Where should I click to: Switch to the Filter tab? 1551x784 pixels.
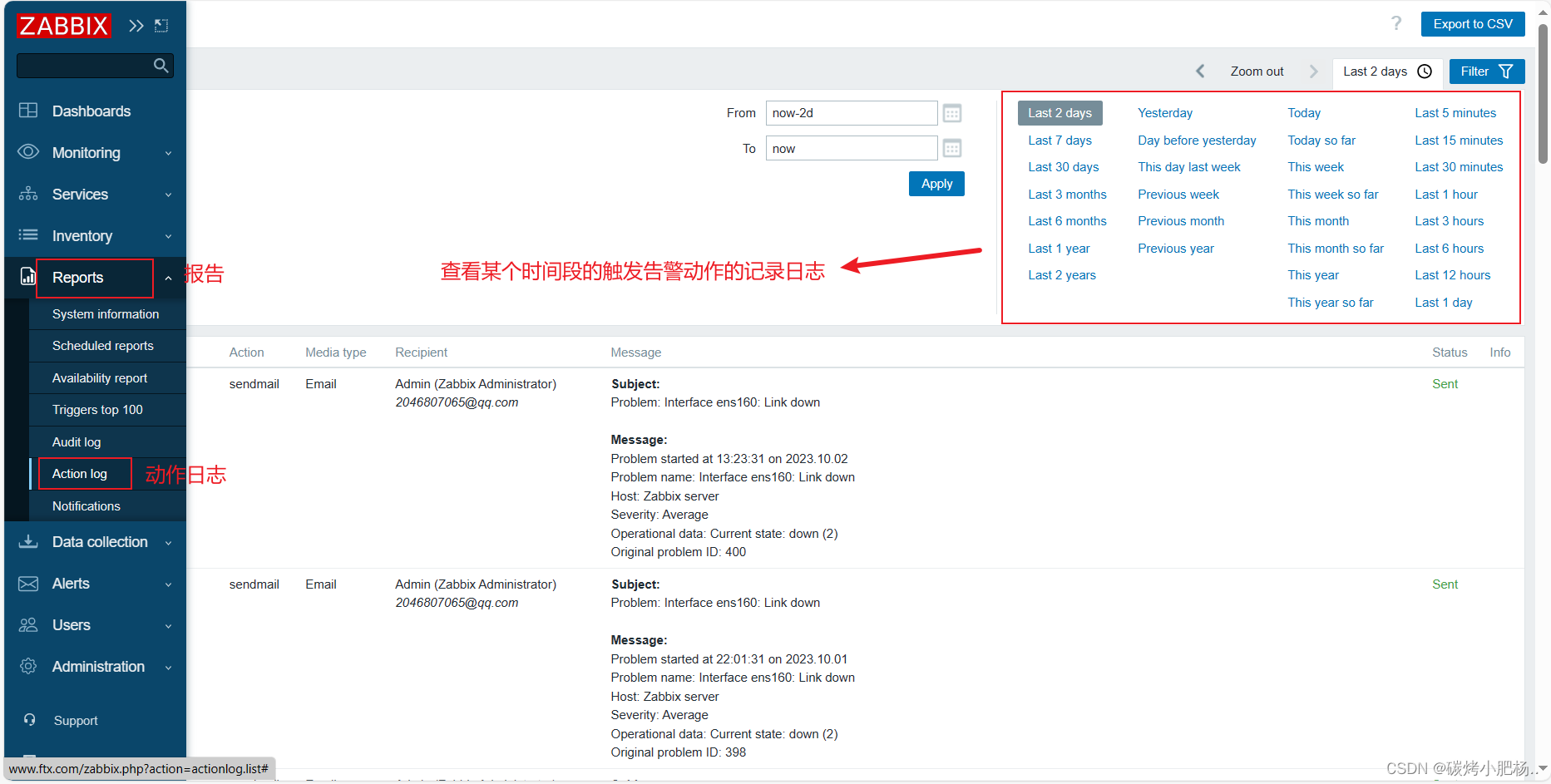[1487, 71]
